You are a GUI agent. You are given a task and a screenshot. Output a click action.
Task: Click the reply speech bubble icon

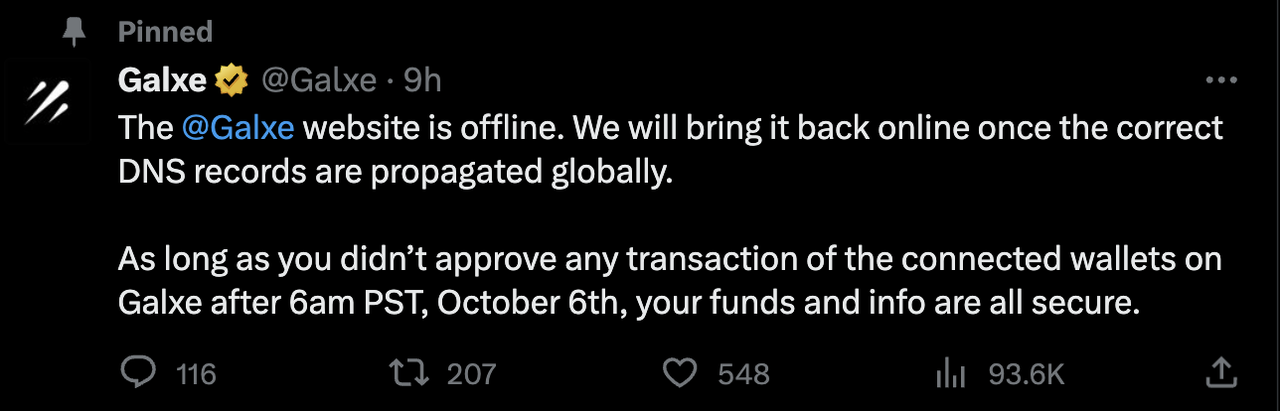[137, 374]
